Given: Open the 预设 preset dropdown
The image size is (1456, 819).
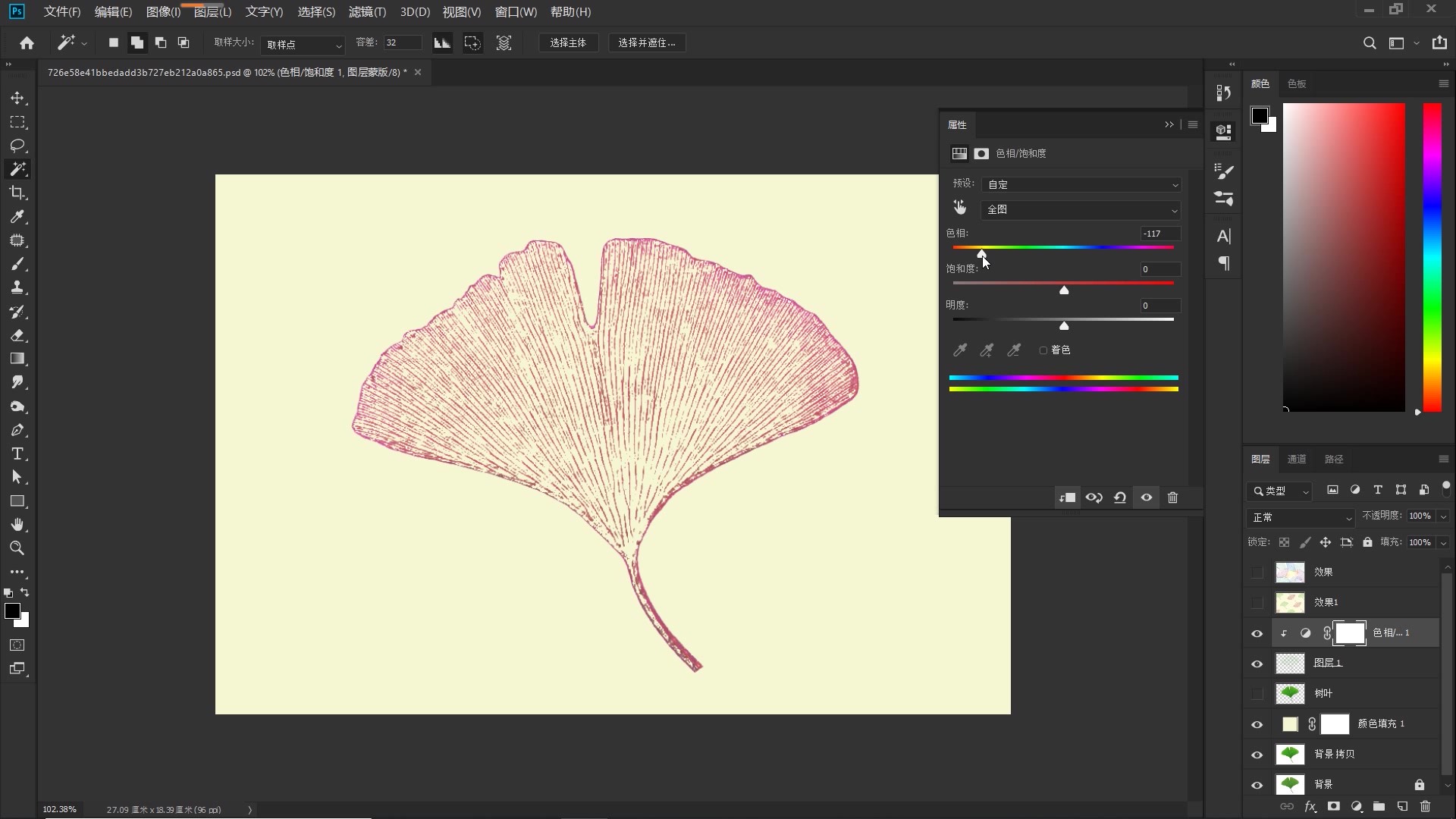Looking at the screenshot, I should (1081, 184).
